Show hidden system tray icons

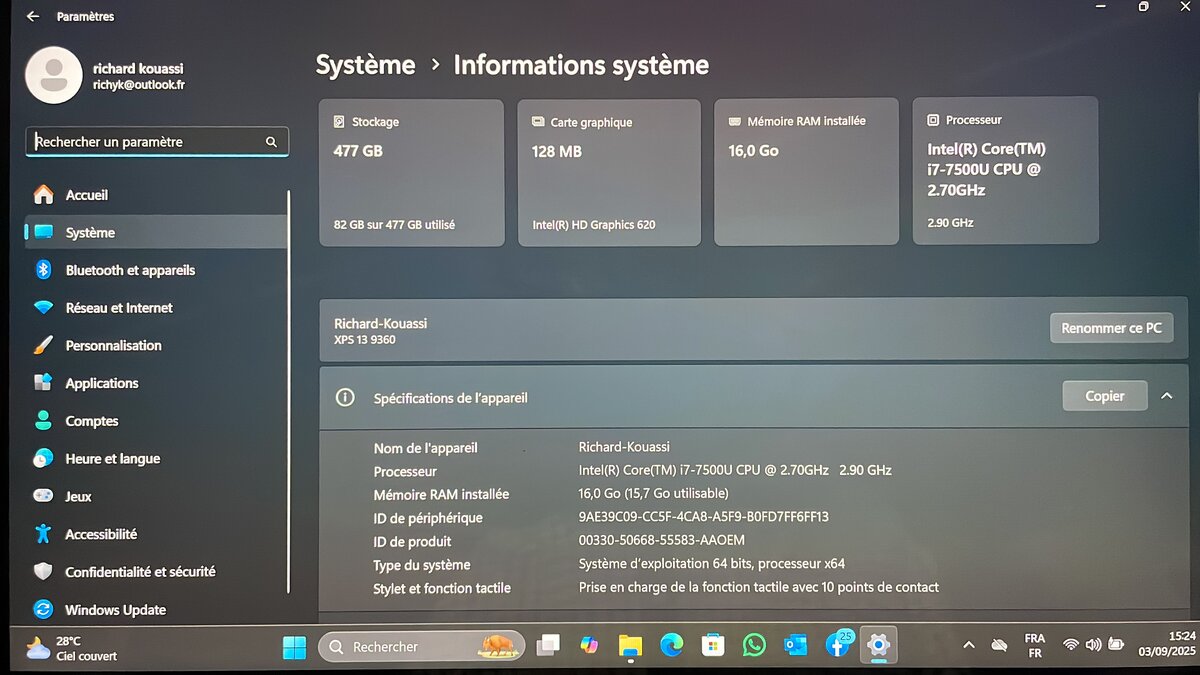[x=969, y=645]
